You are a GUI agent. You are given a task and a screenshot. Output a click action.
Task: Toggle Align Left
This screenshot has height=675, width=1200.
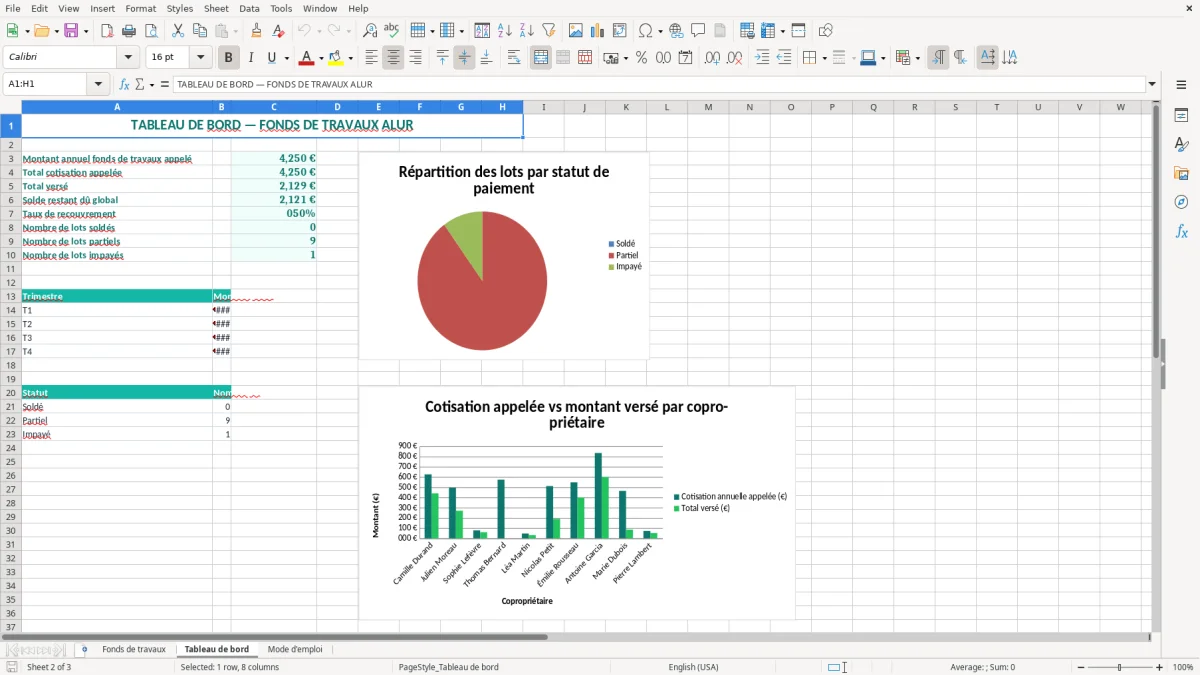tap(371, 58)
